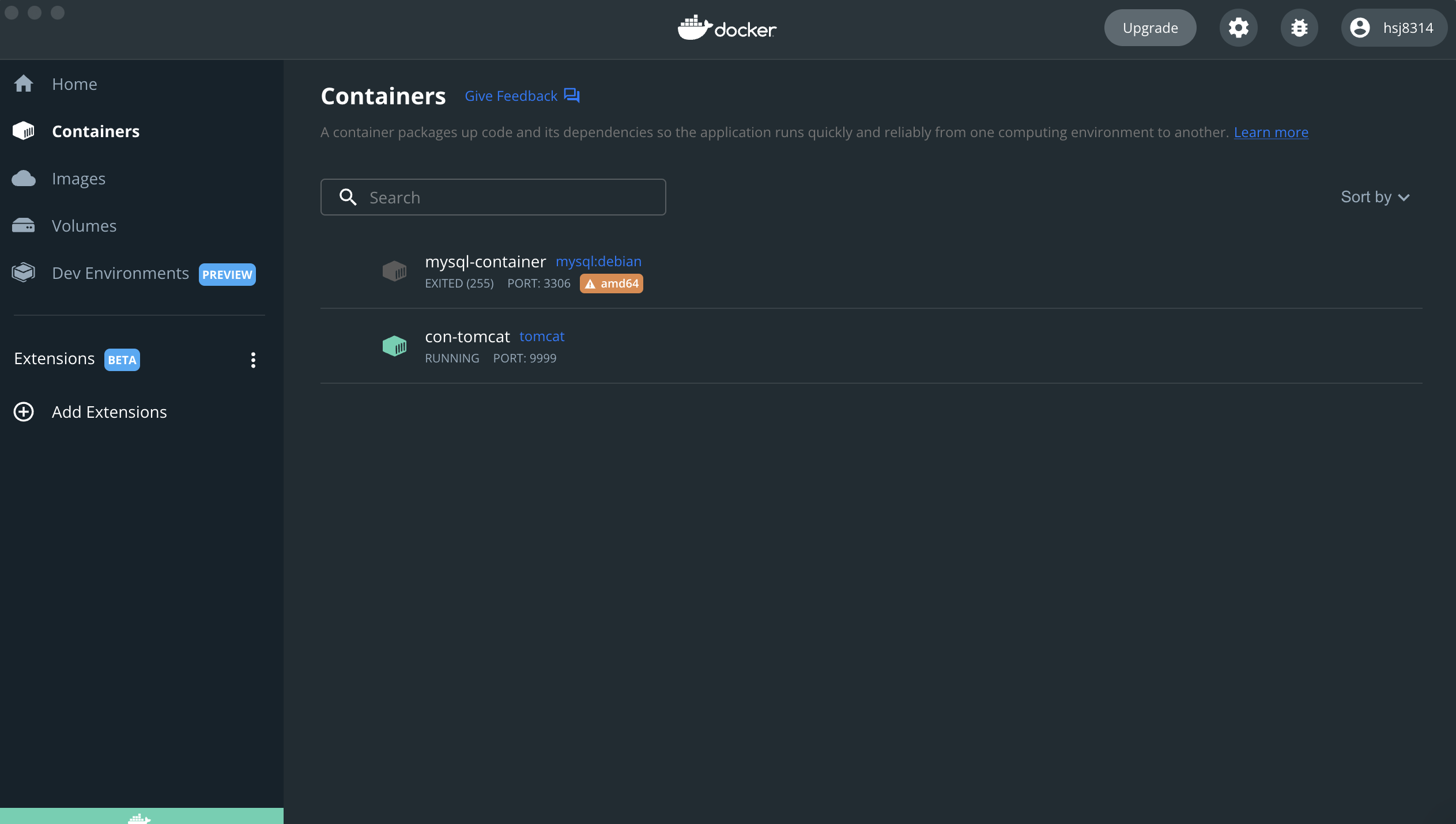This screenshot has height=824, width=1456.
Task: Open Settings gear icon in header
Action: point(1238,28)
